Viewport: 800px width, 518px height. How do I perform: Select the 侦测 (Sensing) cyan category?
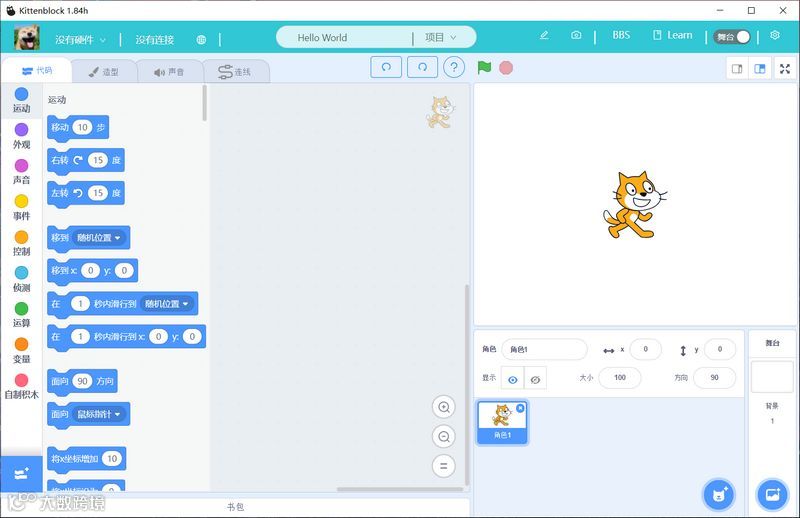21,279
